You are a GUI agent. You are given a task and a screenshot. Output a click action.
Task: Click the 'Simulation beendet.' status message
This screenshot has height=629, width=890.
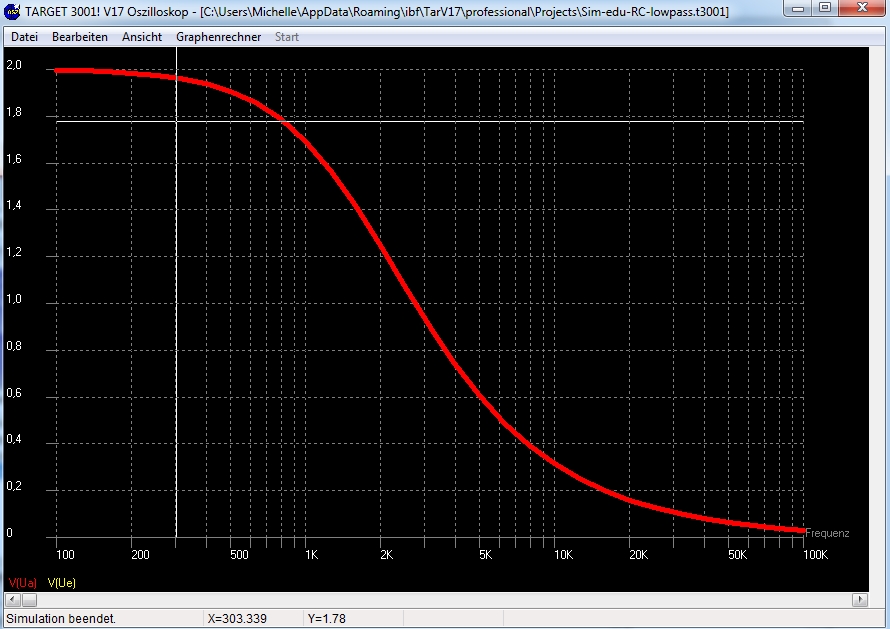pos(62,619)
